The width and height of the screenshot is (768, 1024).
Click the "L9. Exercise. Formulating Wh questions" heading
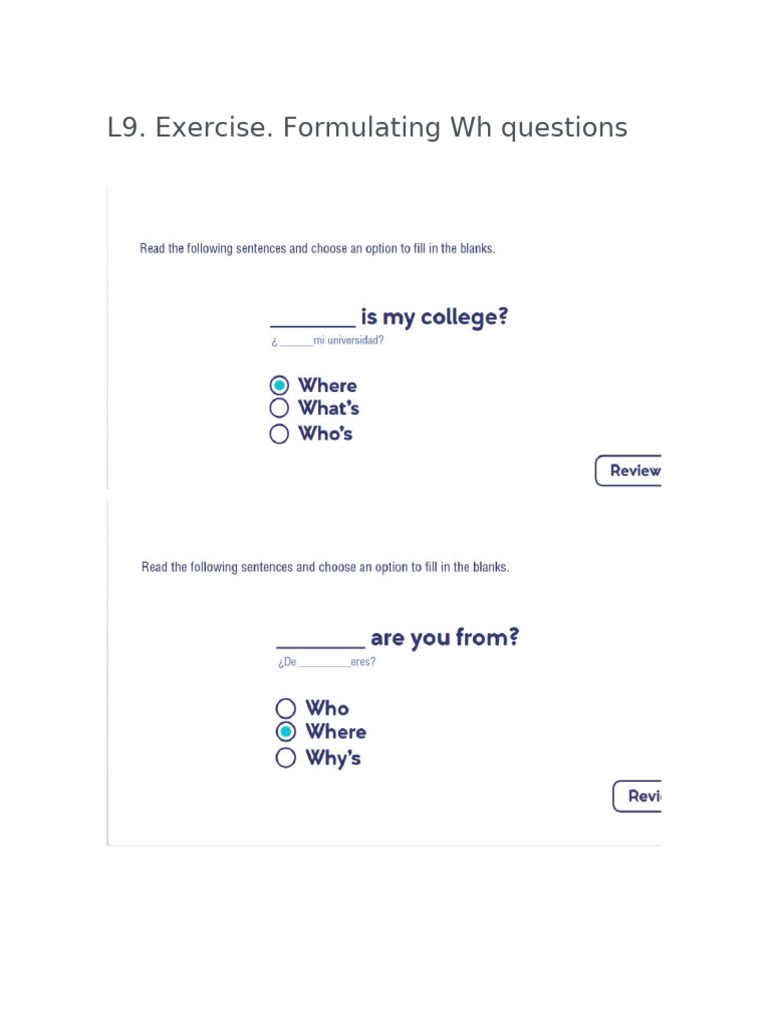[x=367, y=128]
